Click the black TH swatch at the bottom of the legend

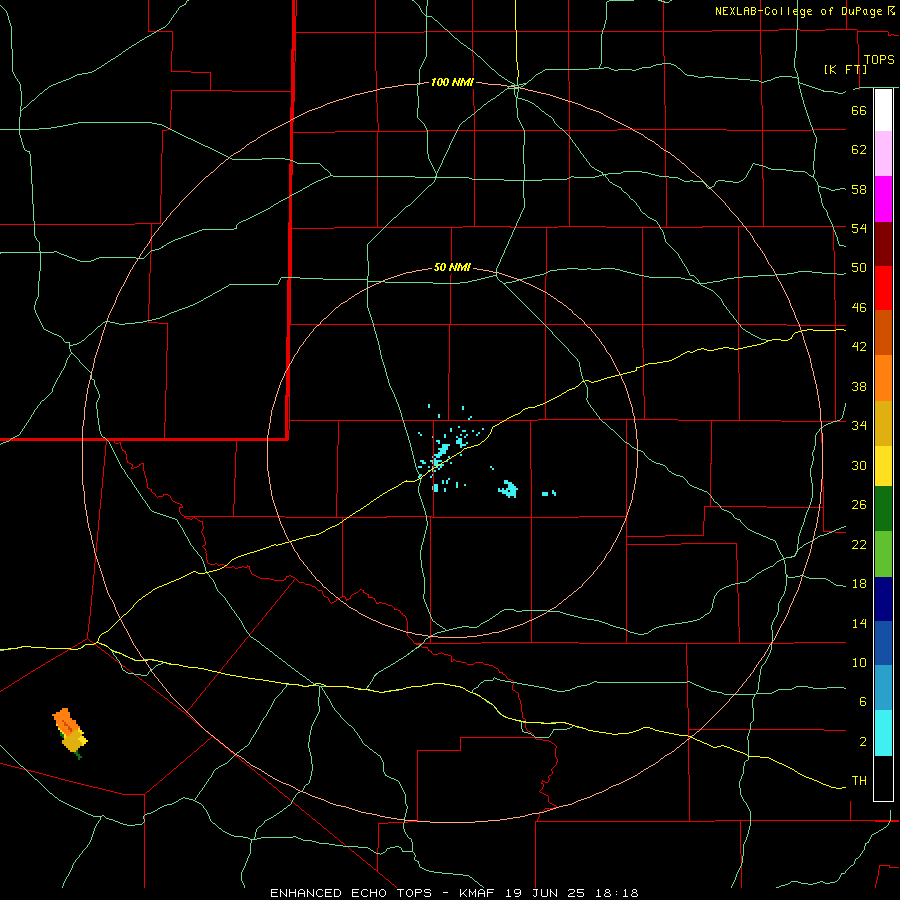tap(883, 778)
